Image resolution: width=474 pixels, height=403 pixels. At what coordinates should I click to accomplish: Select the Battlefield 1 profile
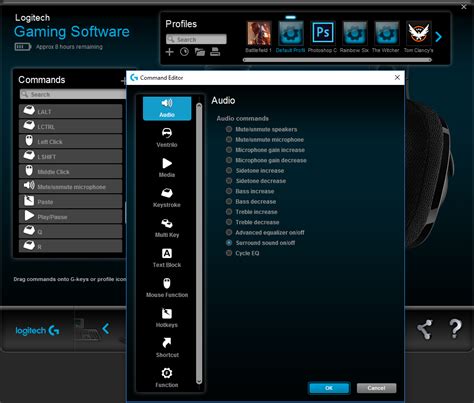click(x=259, y=33)
